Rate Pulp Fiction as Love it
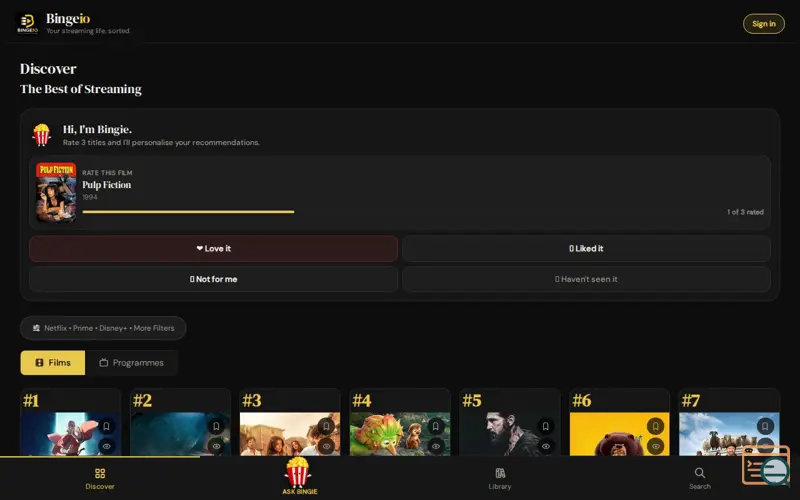This screenshot has height=500, width=800. 213,248
